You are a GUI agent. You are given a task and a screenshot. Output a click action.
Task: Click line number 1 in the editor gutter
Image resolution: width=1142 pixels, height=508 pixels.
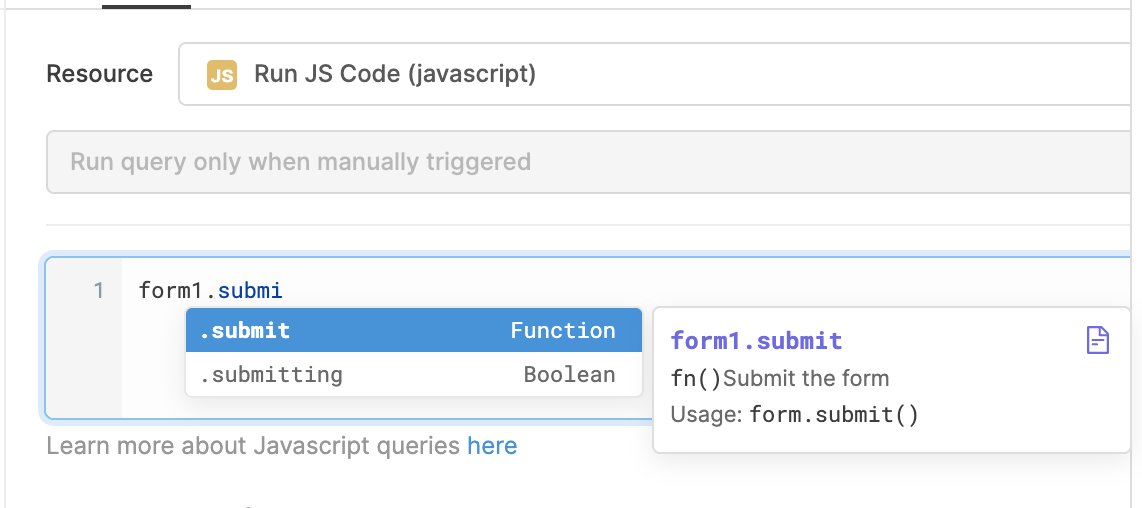pyautogui.click(x=98, y=291)
